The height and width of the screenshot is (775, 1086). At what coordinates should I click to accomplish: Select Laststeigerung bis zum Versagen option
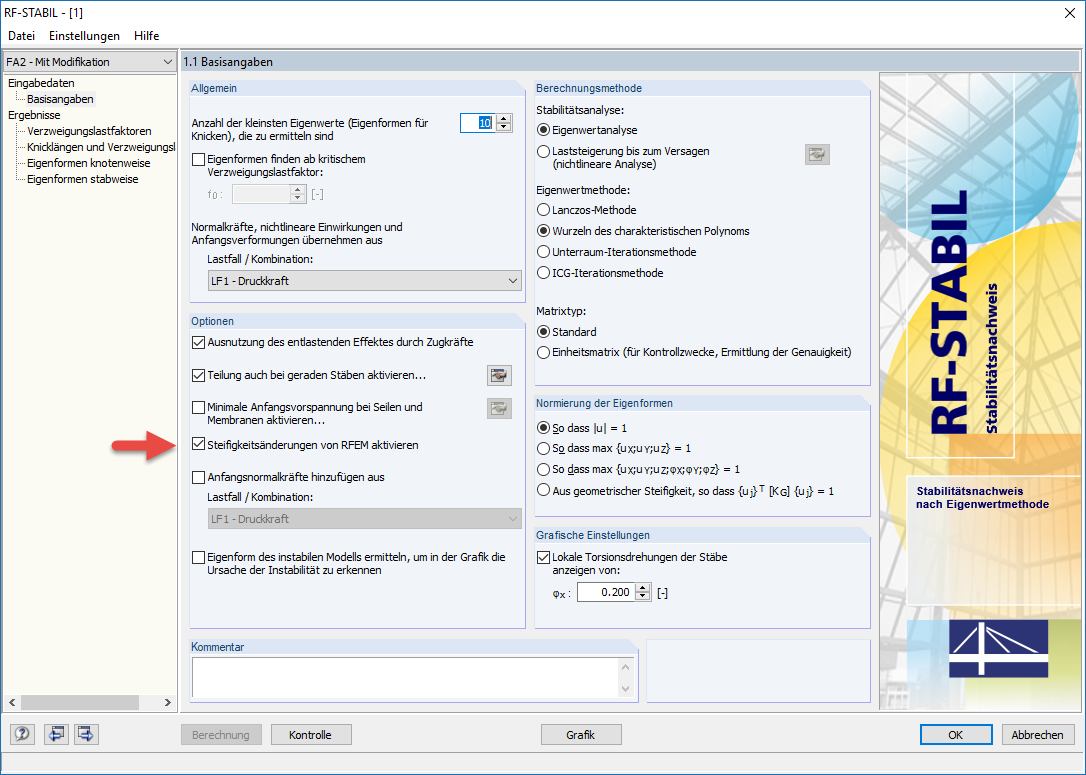coord(544,151)
